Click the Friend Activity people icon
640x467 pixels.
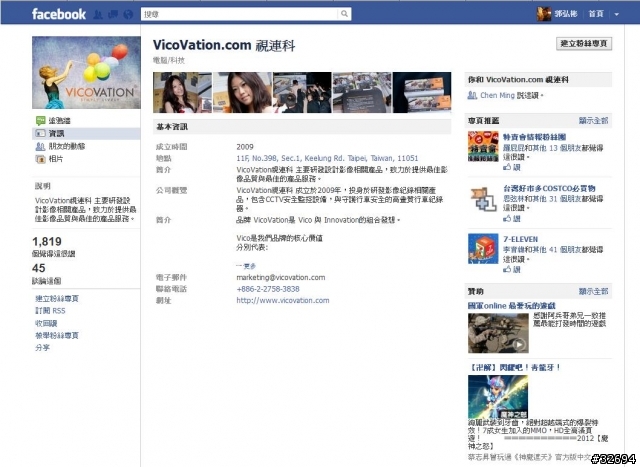(x=40, y=146)
